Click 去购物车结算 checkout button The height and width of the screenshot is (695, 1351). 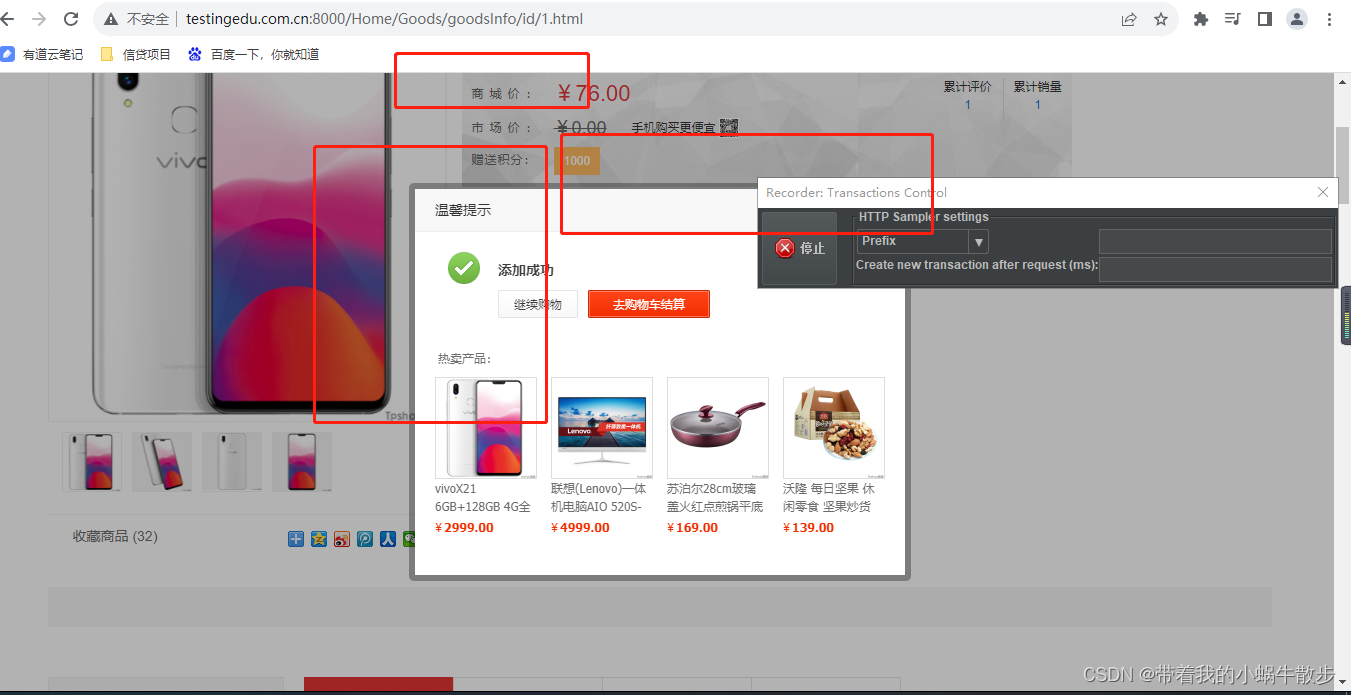tap(649, 304)
